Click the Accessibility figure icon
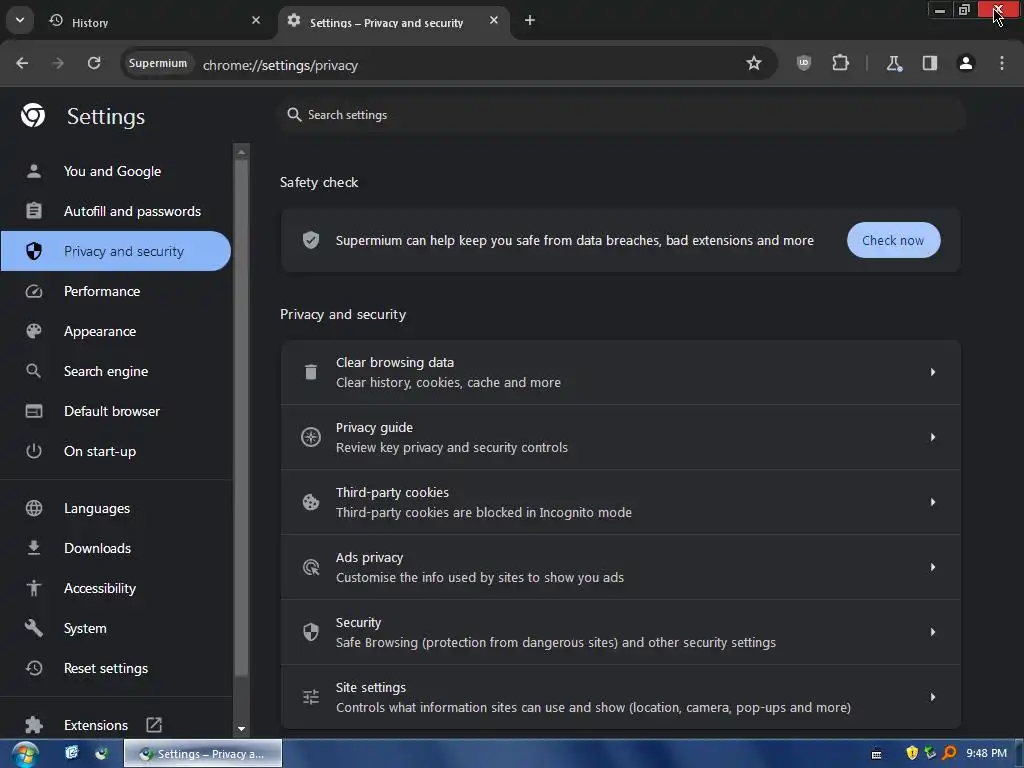 tap(33, 588)
